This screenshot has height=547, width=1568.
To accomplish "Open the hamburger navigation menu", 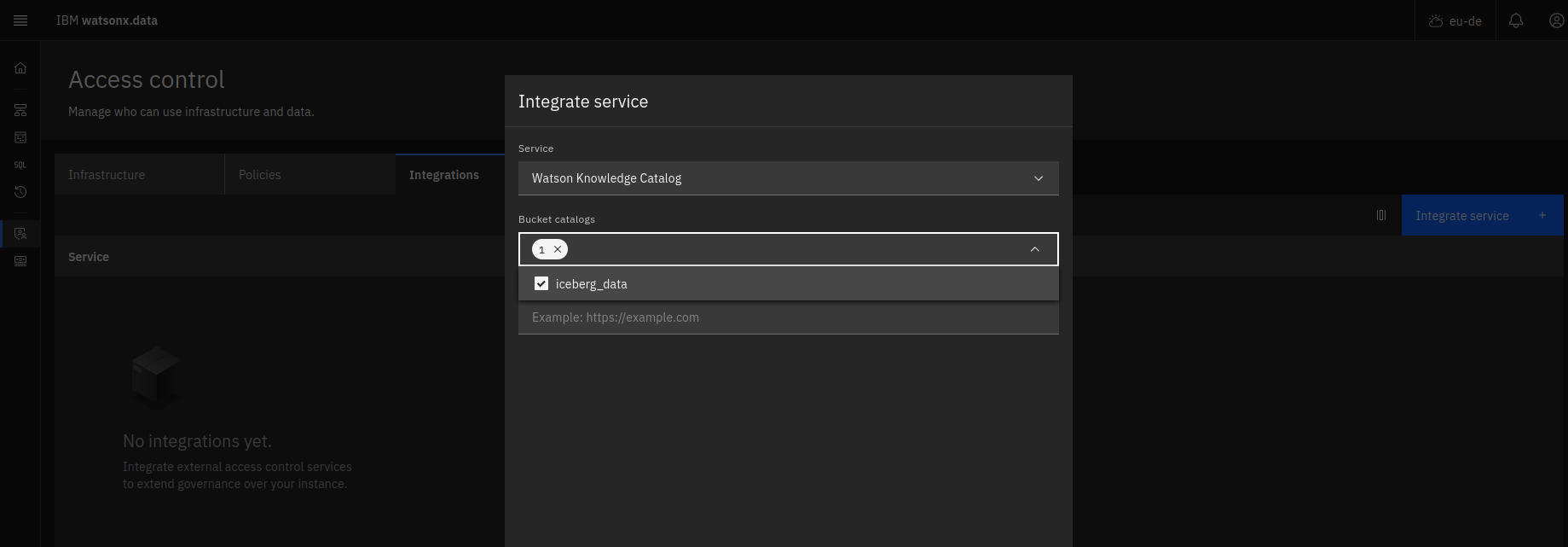I will (20, 20).
